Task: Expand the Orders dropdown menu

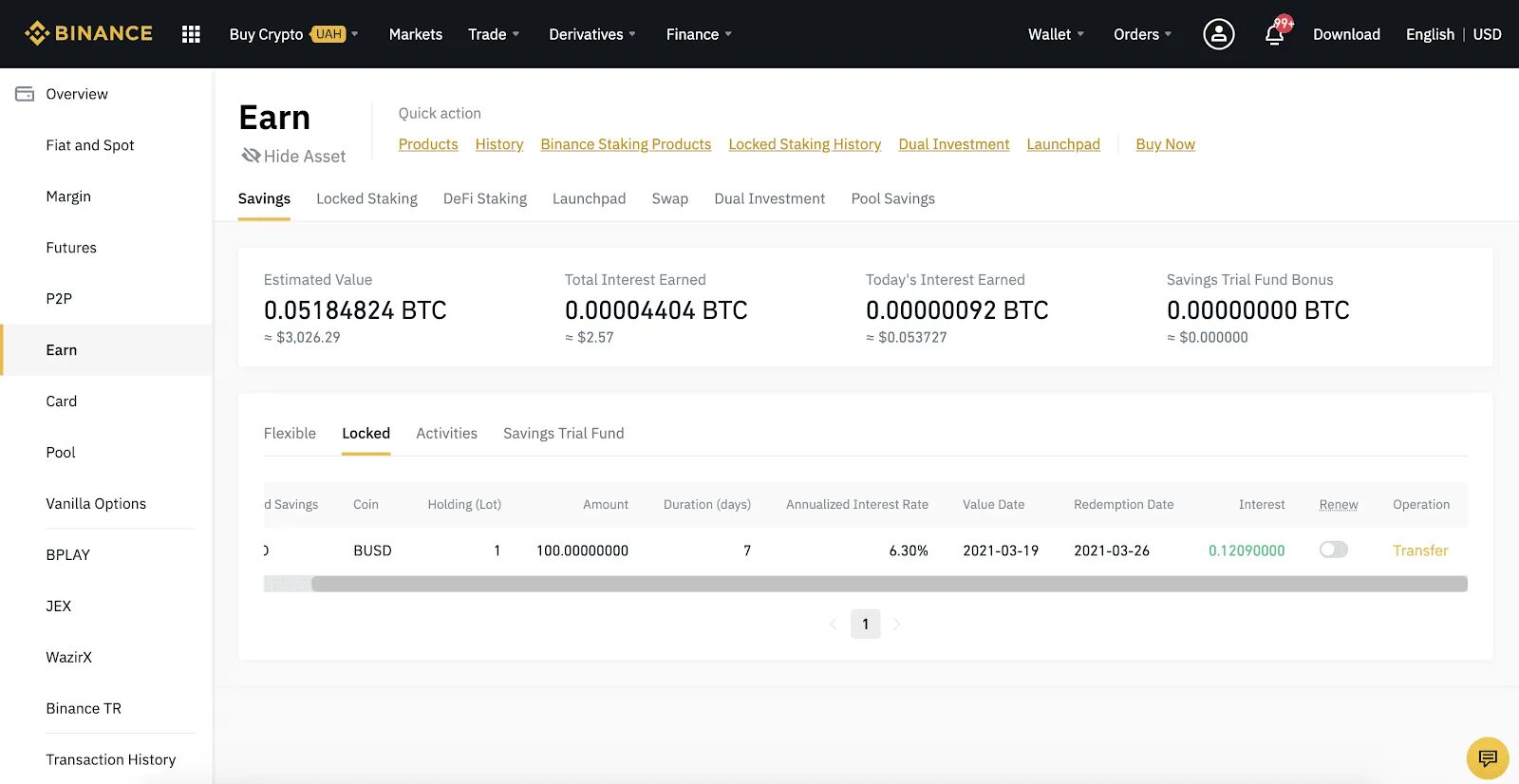Action: [x=1142, y=34]
